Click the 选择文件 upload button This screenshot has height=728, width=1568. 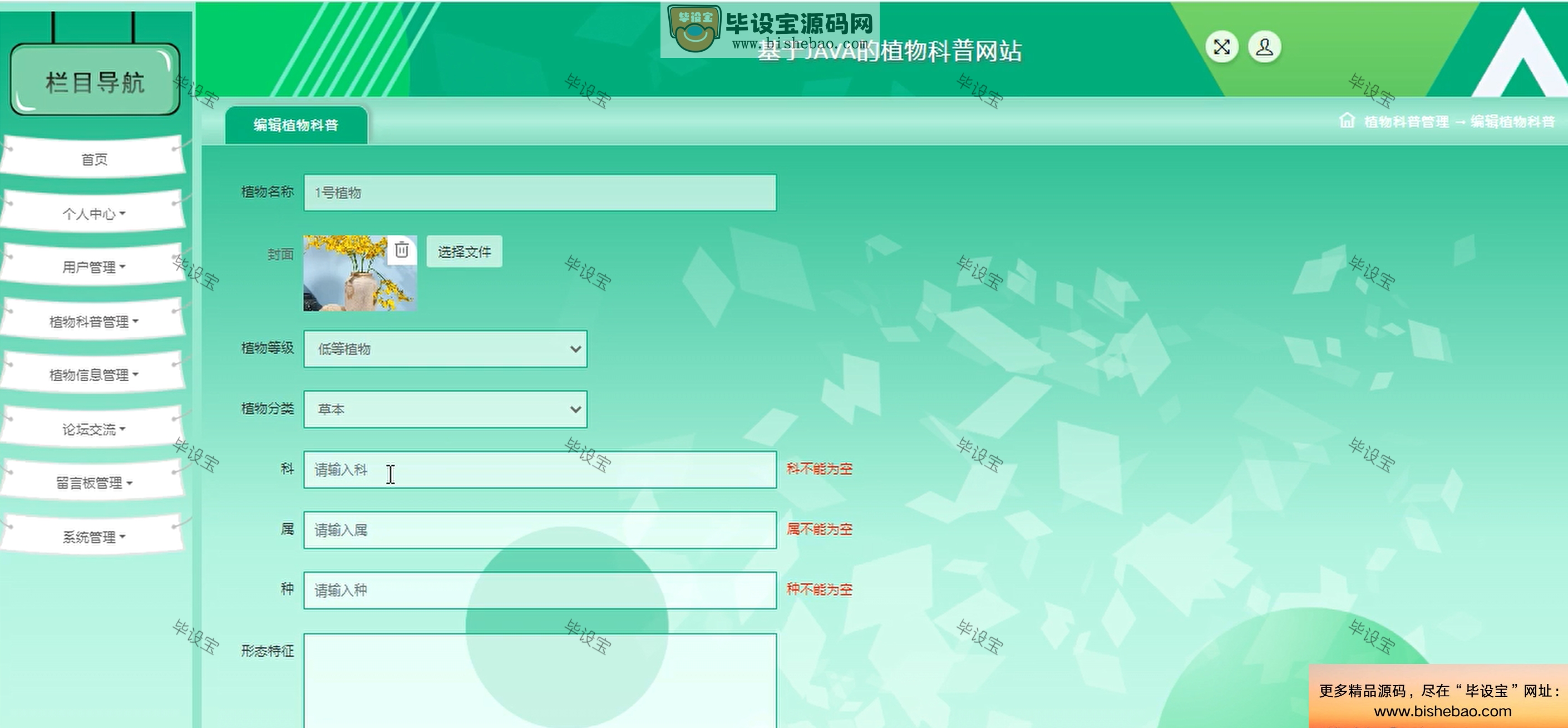[465, 252]
